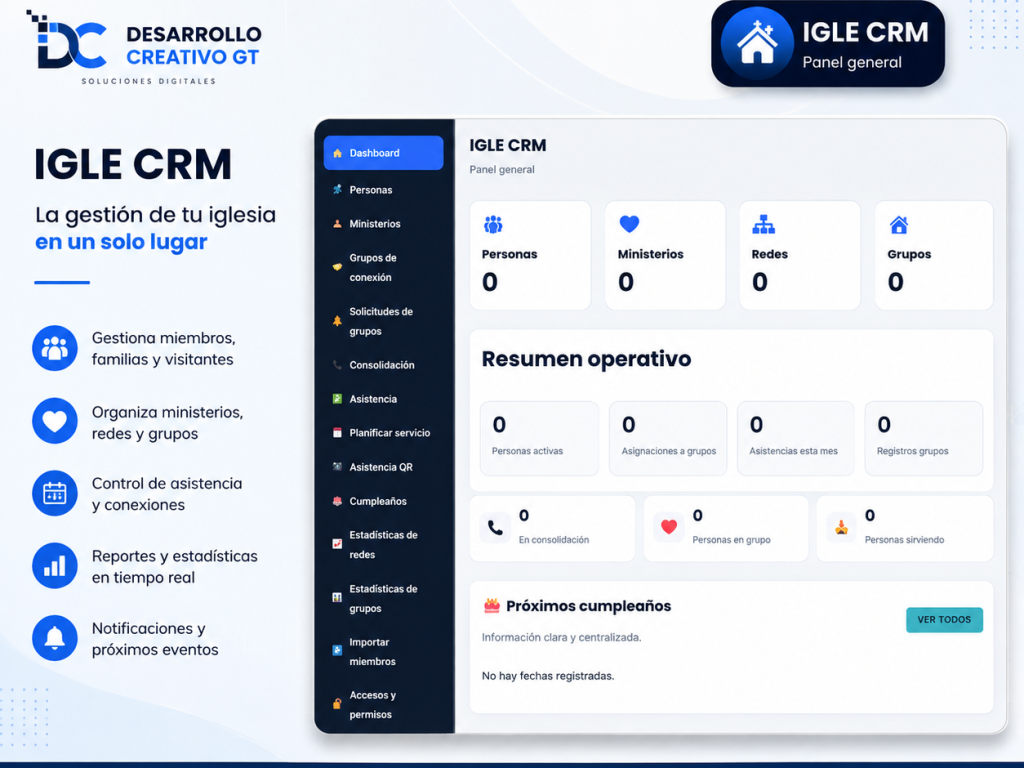Click the heart circle beside Organiza ministerios
Viewport: 1024px width, 768px height.
[x=55, y=421]
